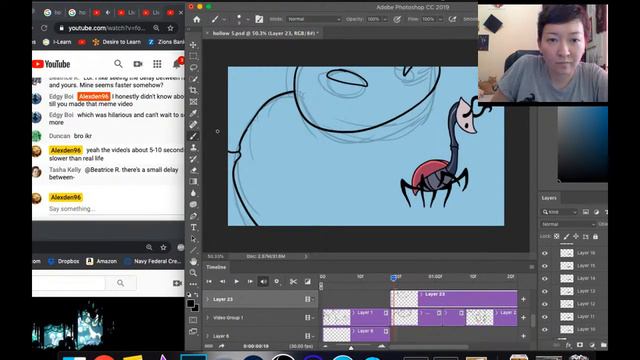
Task: Select the hollow 5.psd document tab
Action: pyautogui.click(x=265, y=33)
